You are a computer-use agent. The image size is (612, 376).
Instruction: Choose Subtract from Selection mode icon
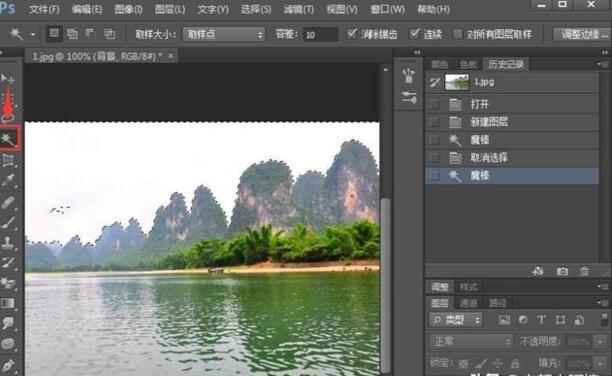click(x=91, y=34)
